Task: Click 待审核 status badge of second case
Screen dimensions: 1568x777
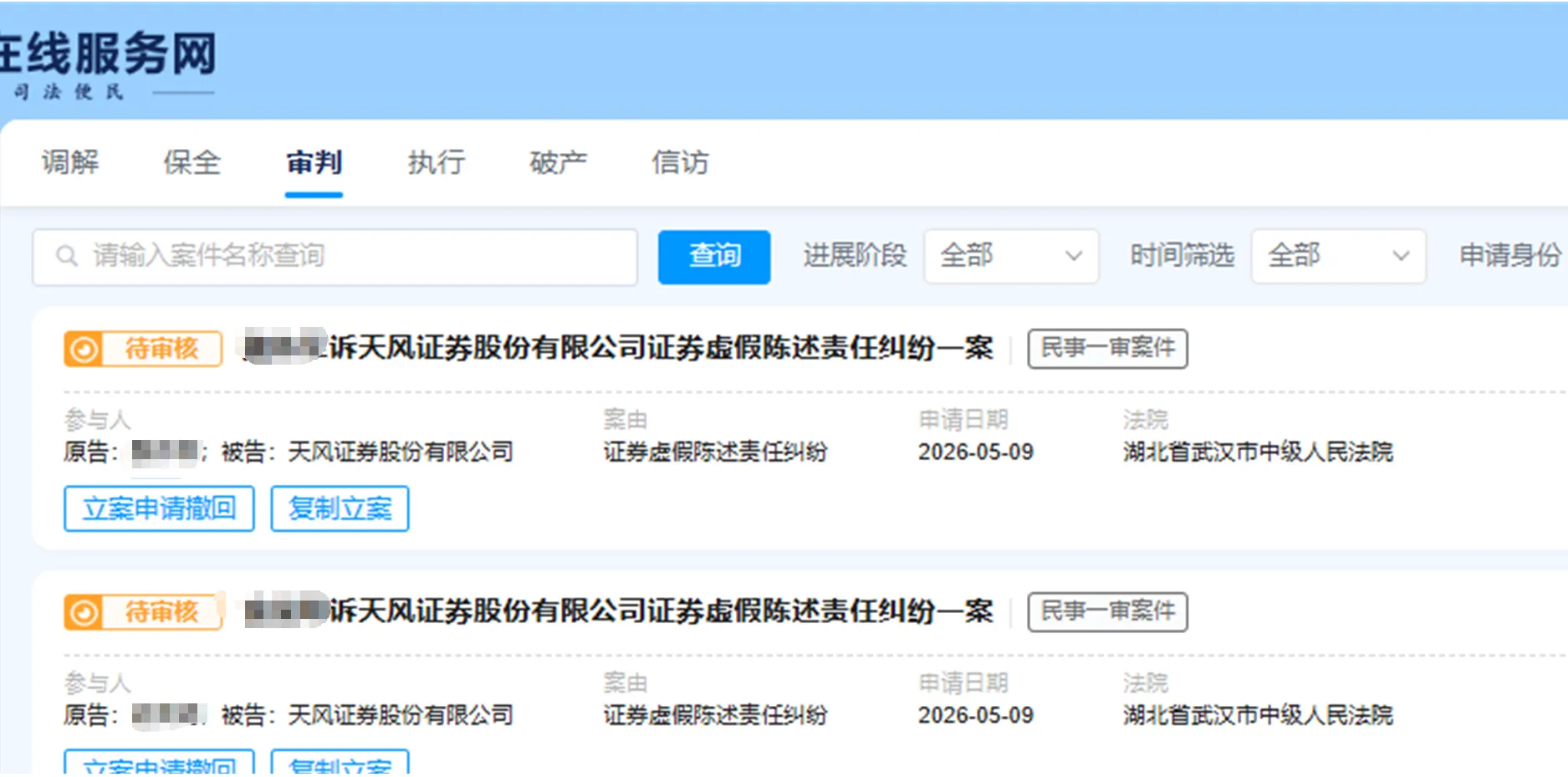Action: tap(143, 611)
